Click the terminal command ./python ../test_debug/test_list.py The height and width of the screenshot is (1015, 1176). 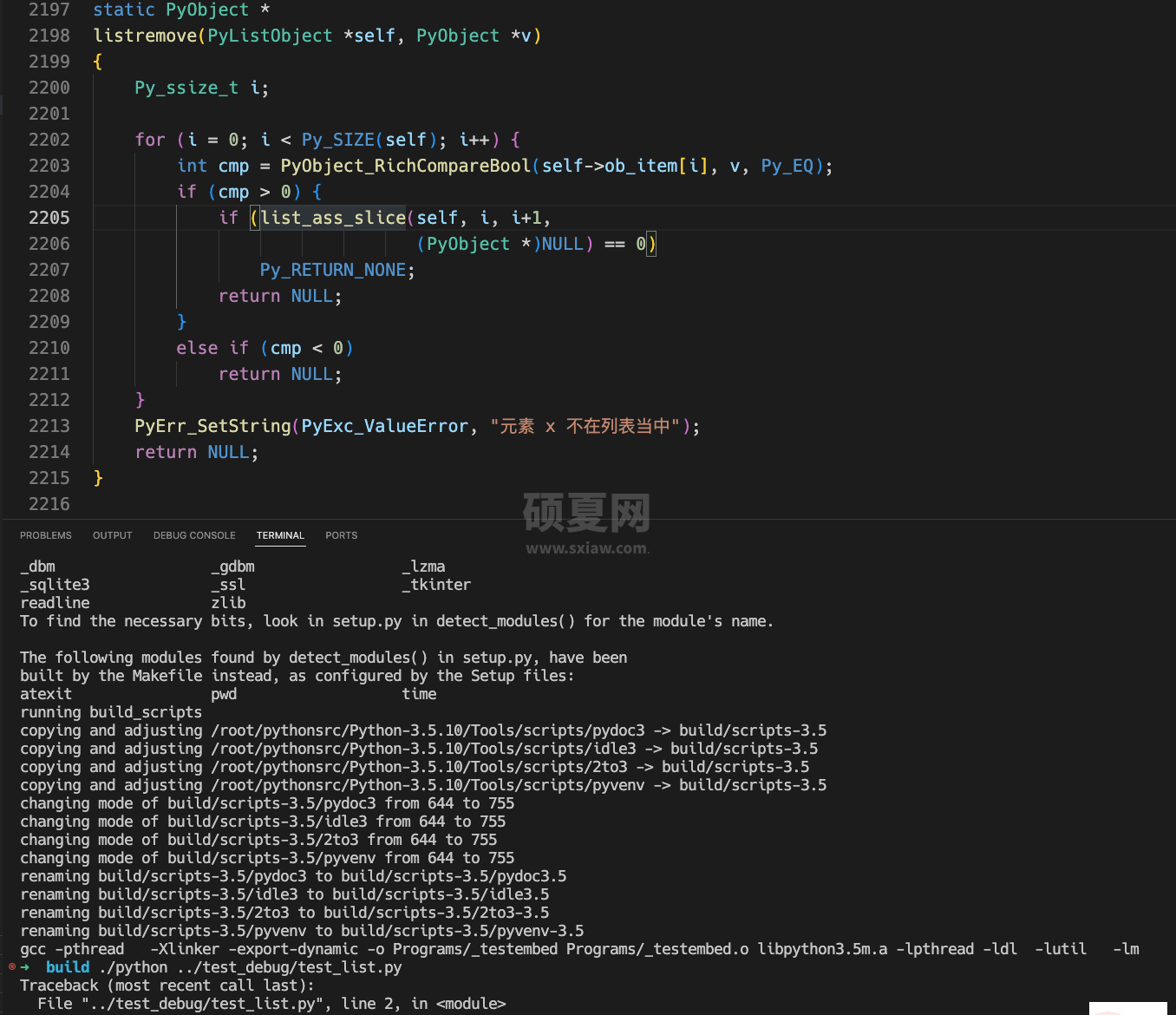click(250, 967)
